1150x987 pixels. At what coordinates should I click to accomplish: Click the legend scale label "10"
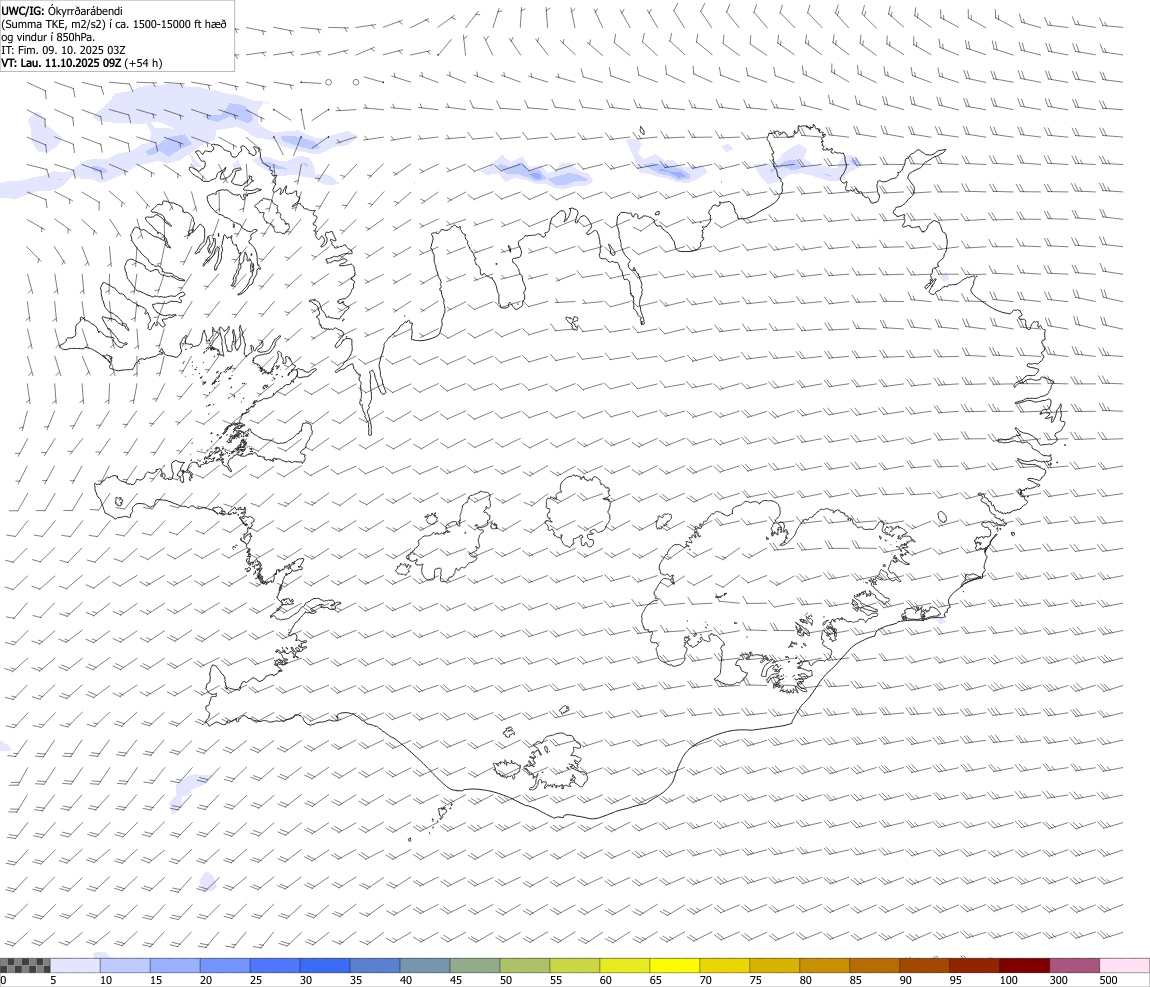pyautogui.click(x=106, y=980)
